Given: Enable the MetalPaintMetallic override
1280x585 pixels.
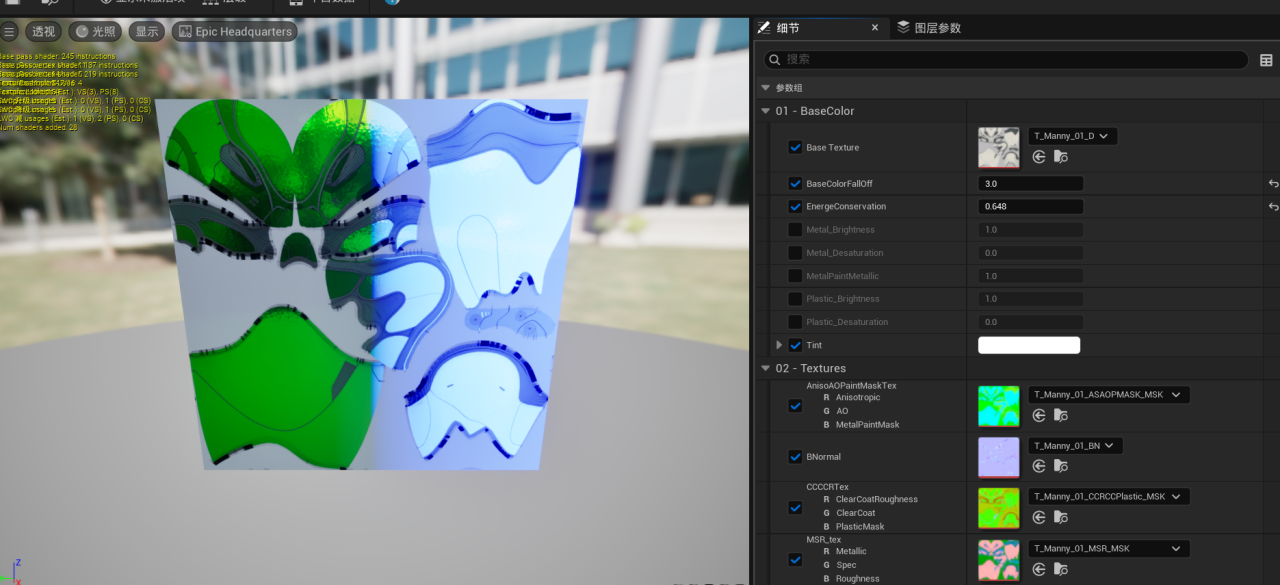Looking at the screenshot, I should (795, 276).
